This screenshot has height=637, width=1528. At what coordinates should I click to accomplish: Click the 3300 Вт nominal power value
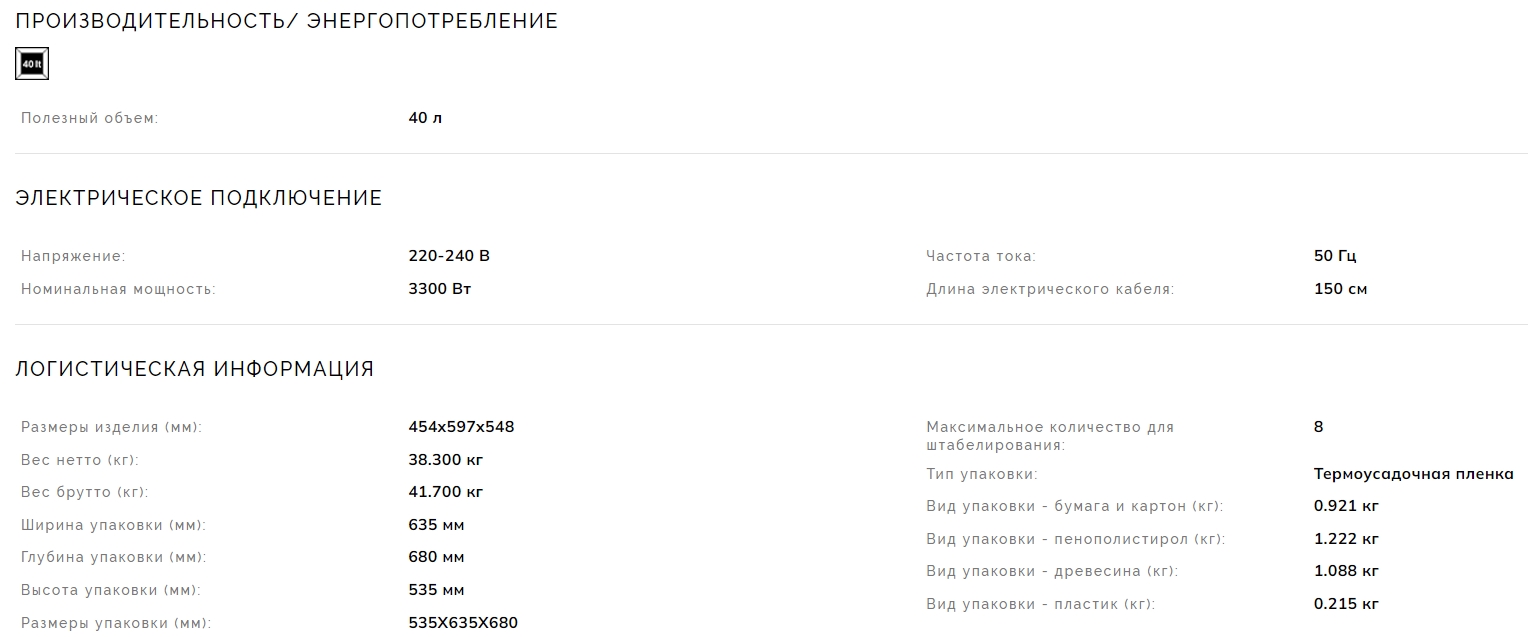point(440,289)
